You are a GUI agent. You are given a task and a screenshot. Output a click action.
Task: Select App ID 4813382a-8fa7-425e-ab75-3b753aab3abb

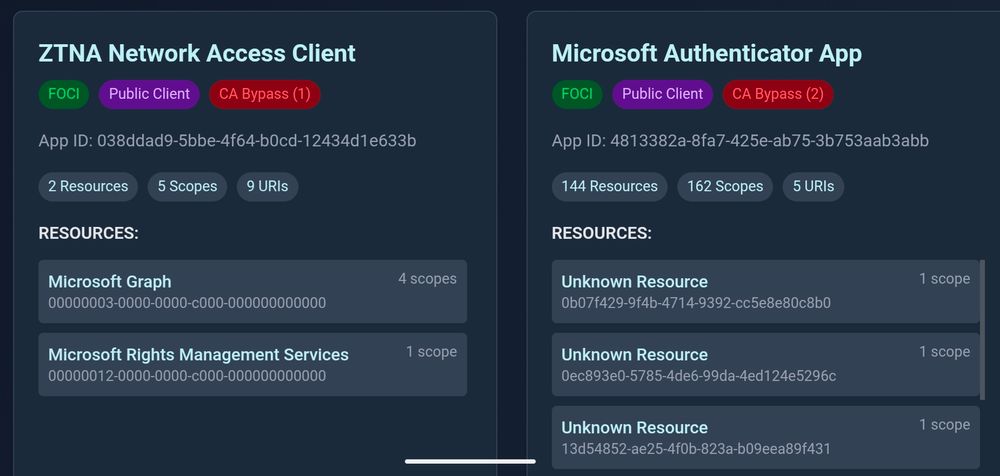click(740, 140)
